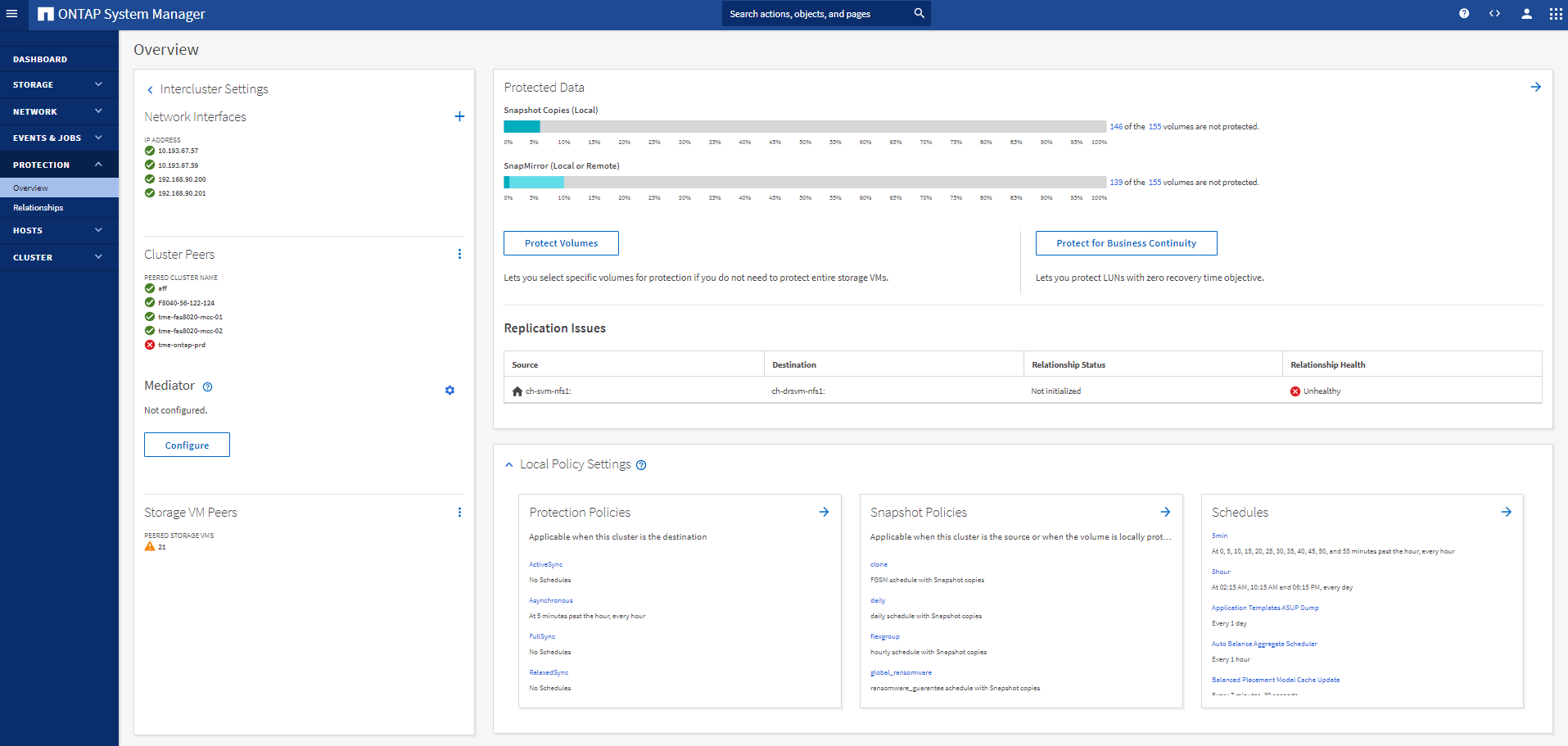Open the daily snapshot policy
Viewport: 1568px width, 746px height.
878,600
